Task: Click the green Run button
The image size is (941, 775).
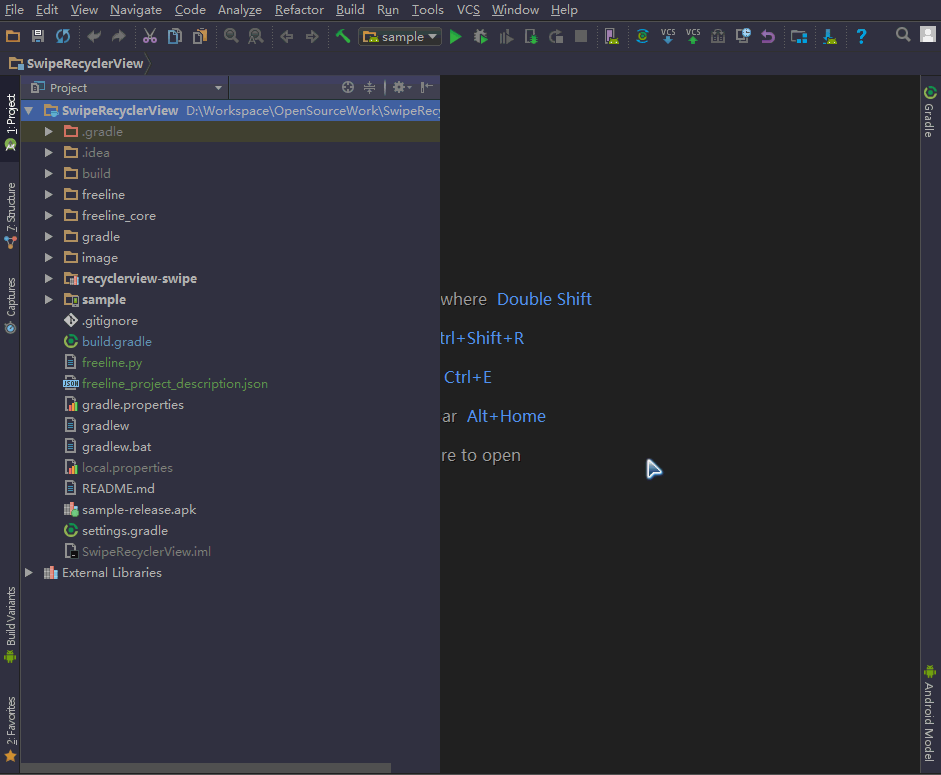Action: (456, 37)
